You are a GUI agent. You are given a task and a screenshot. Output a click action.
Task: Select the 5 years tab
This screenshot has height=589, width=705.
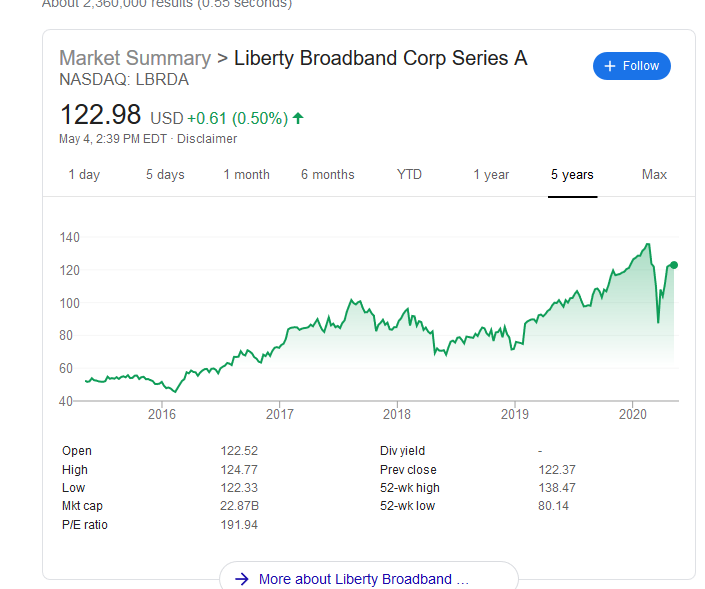(572, 174)
